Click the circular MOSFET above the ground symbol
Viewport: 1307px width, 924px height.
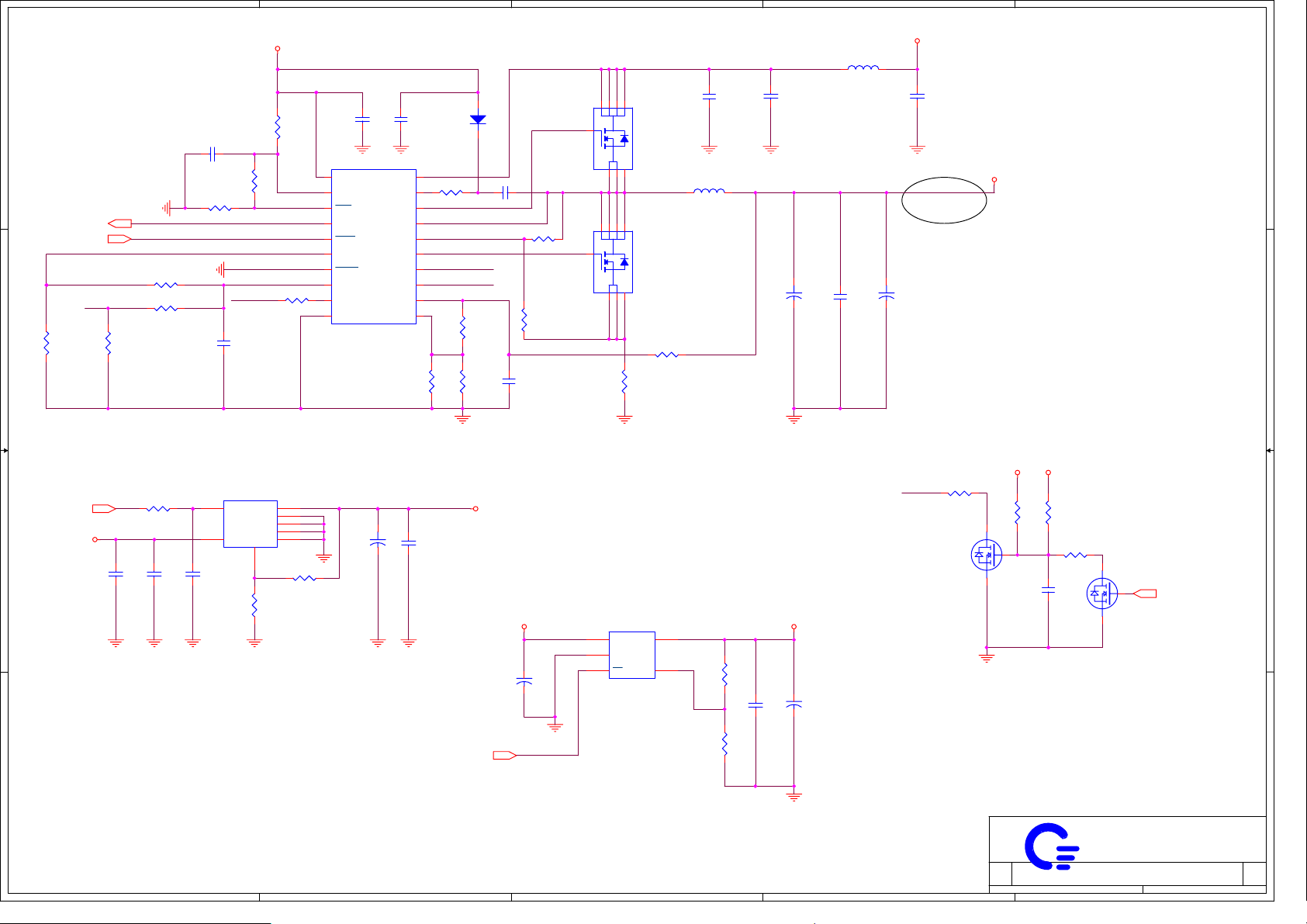(x=986, y=555)
